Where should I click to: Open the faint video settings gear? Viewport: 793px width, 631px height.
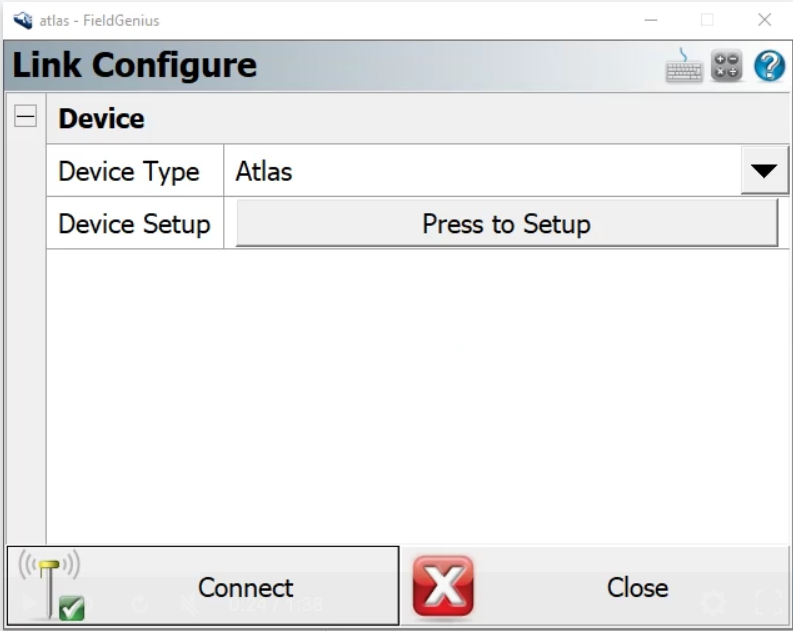click(x=713, y=603)
